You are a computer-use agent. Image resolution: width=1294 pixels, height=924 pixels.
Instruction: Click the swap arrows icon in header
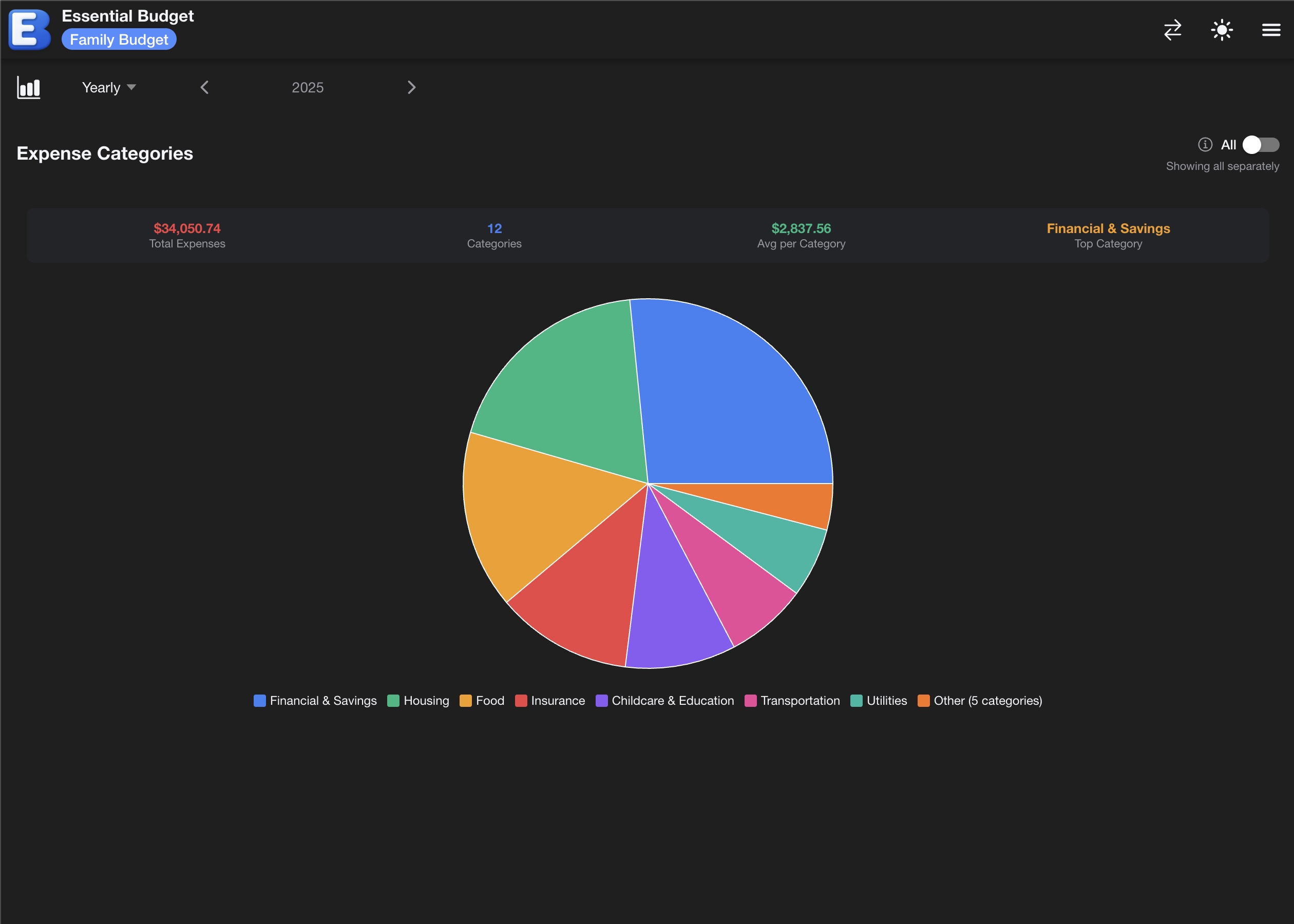click(x=1173, y=30)
